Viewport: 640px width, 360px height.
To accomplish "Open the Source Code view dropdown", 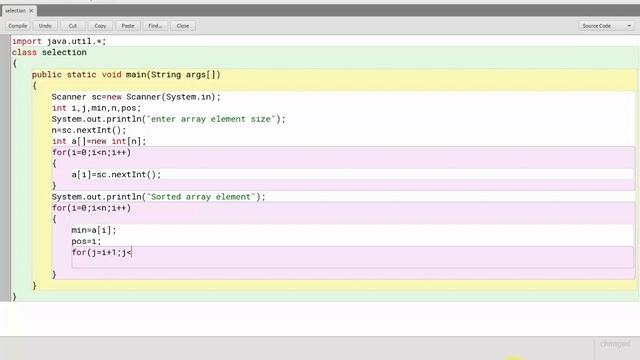I will point(607,26).
